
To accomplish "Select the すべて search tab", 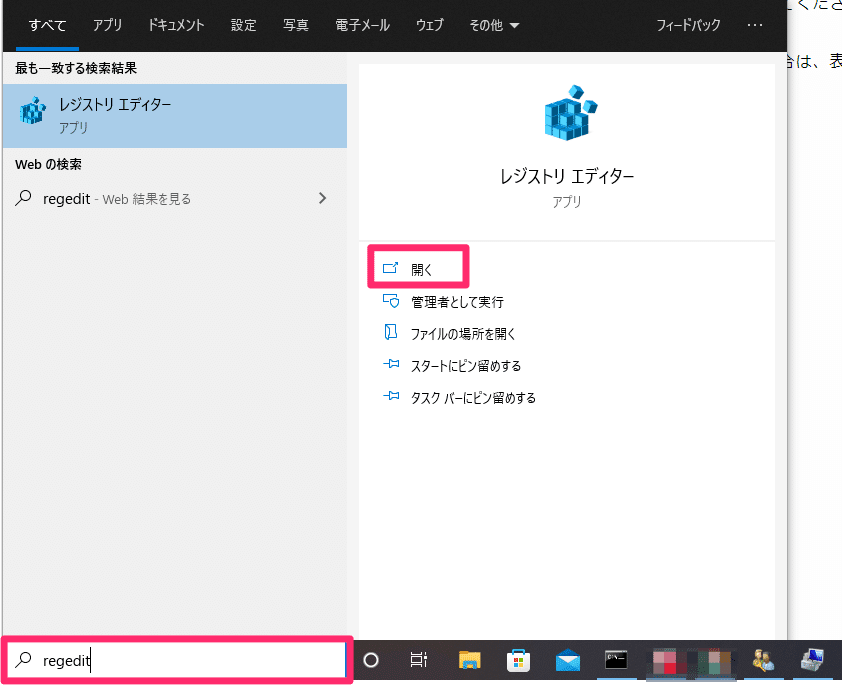I will (47, 25).
